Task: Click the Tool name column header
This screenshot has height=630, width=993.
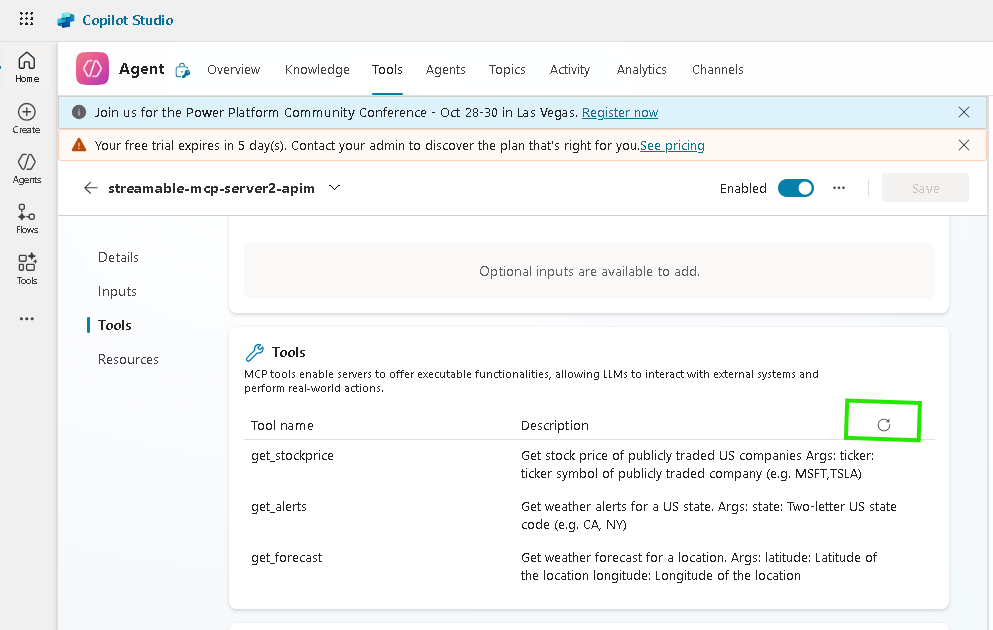Action: coord(282,425)
